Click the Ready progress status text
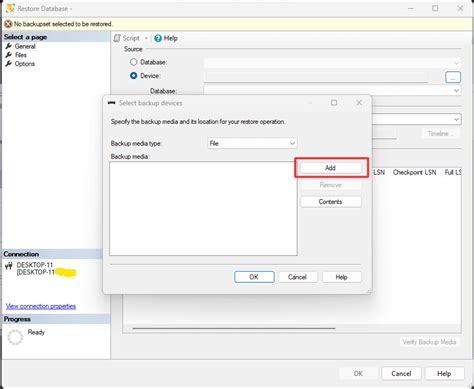 tap(36, 332)
